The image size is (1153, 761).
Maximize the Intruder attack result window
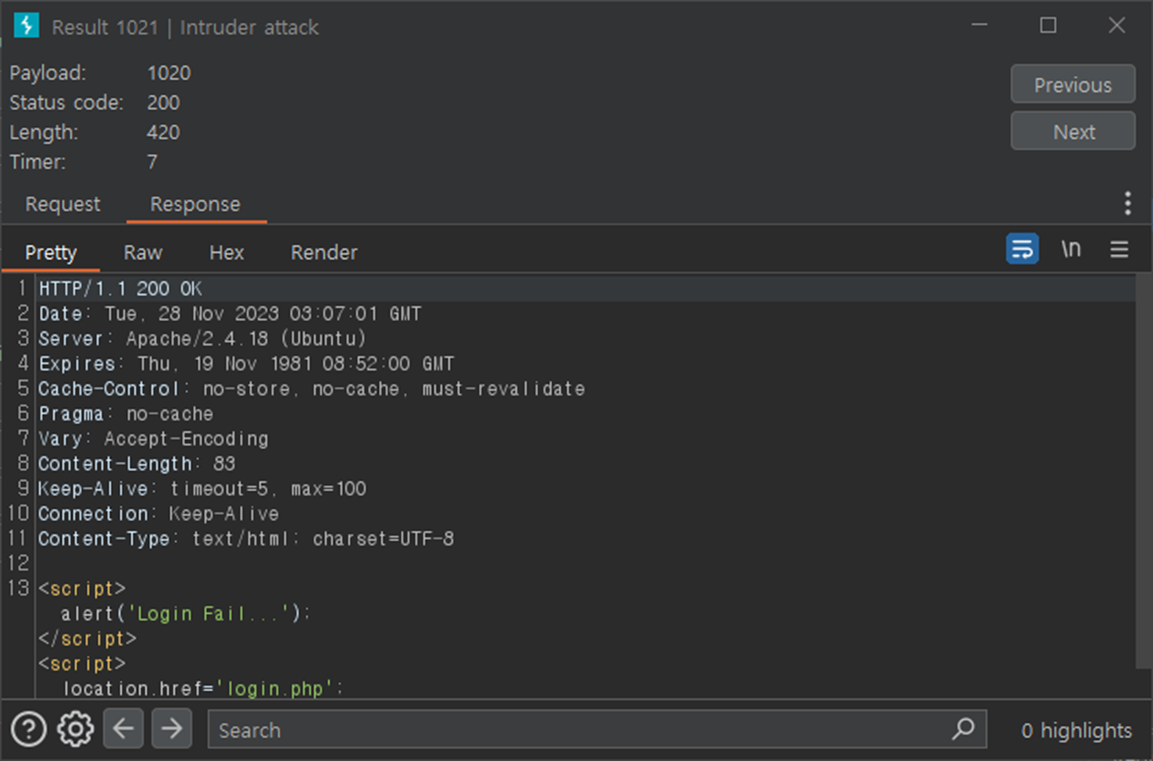pyautogui.click(x=1048, y=25)
